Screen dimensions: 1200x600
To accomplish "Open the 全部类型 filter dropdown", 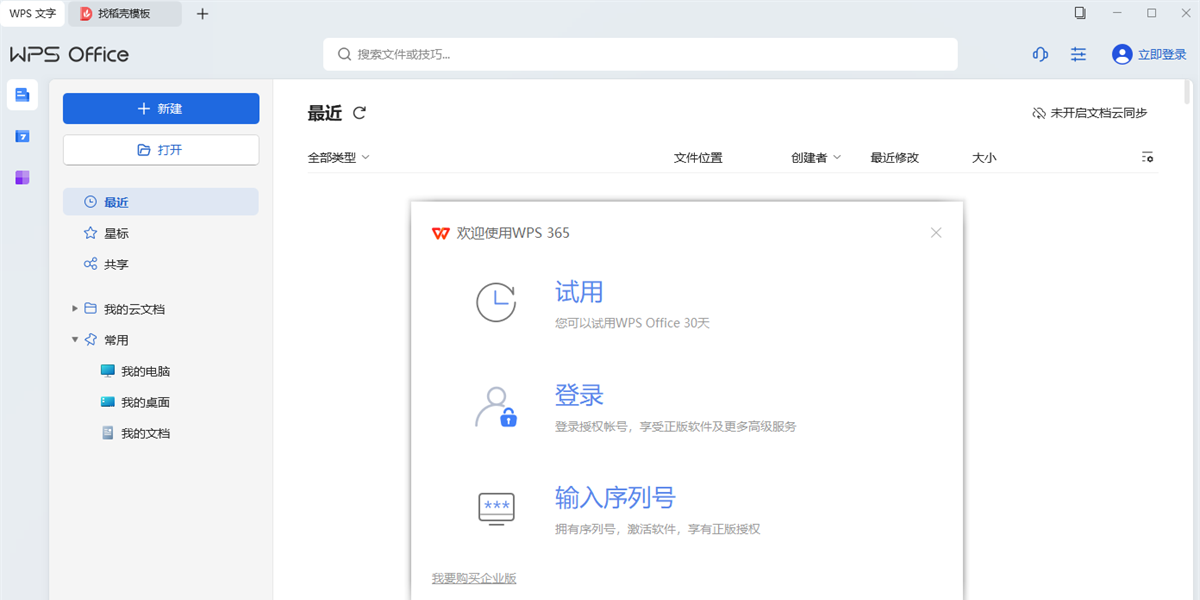I will pos(338,157).
